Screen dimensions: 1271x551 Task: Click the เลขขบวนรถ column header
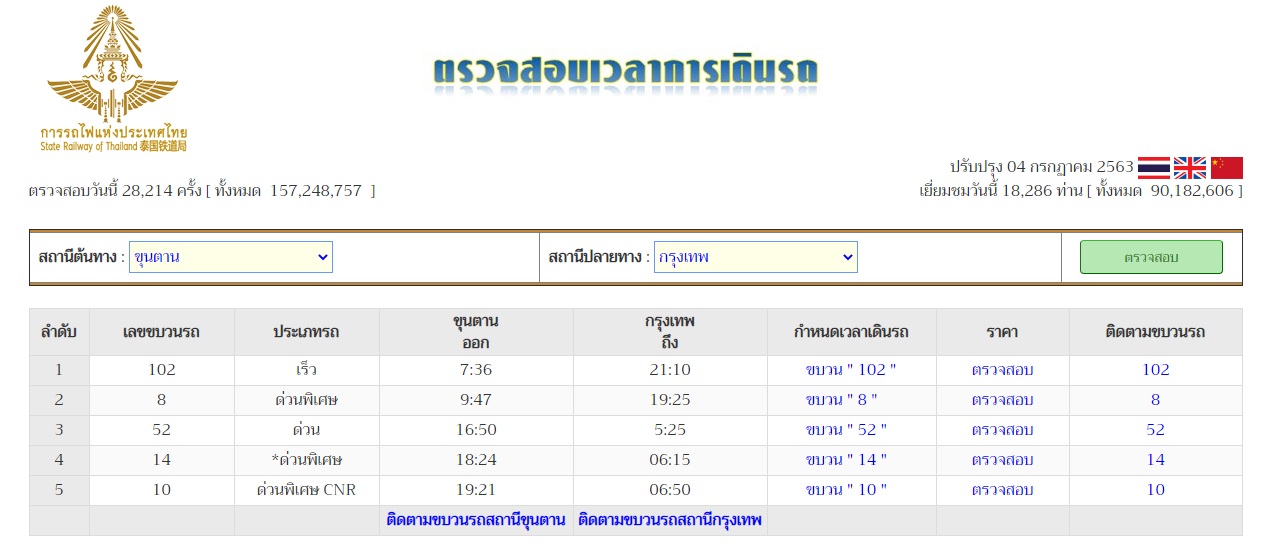161,332
